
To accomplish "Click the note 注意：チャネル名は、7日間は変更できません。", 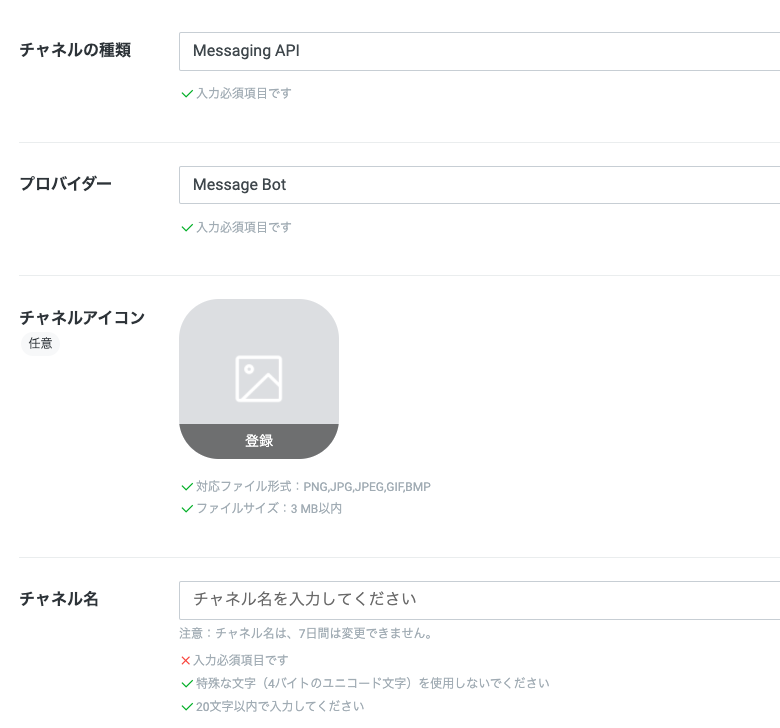I will click(x=305, y=633).
